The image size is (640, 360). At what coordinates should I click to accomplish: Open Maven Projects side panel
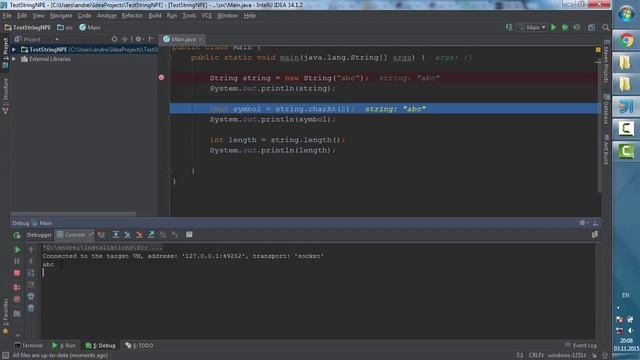(606, 62)
